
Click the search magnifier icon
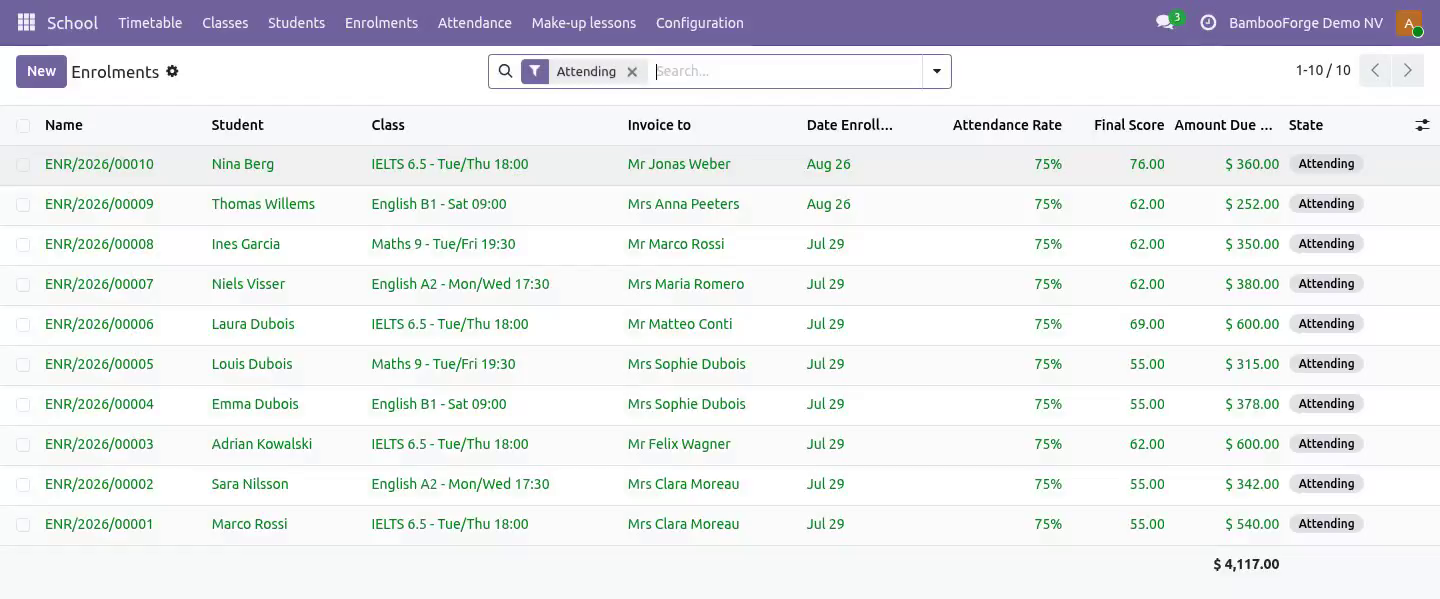pyautogui.click(x=505, y=71)
